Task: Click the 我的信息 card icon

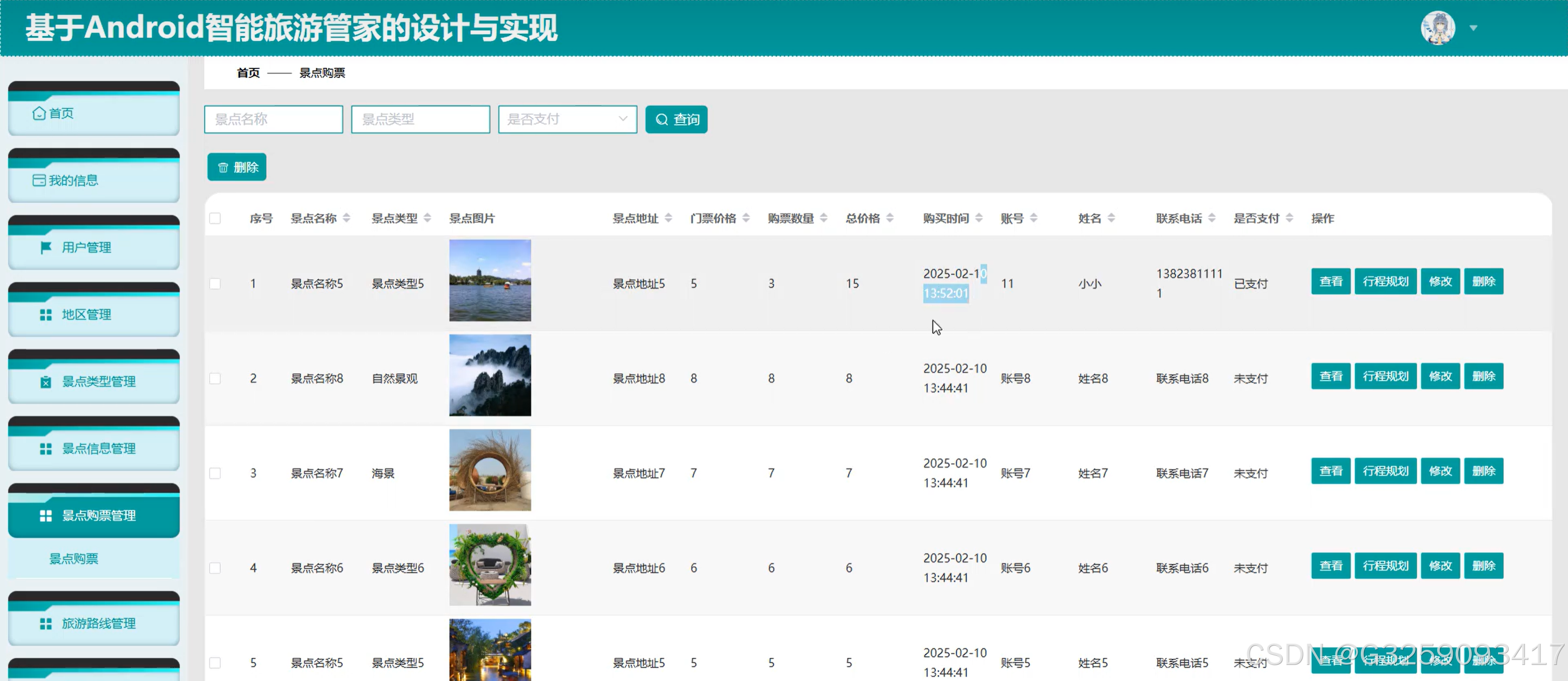Action: [x=39, y=180]
